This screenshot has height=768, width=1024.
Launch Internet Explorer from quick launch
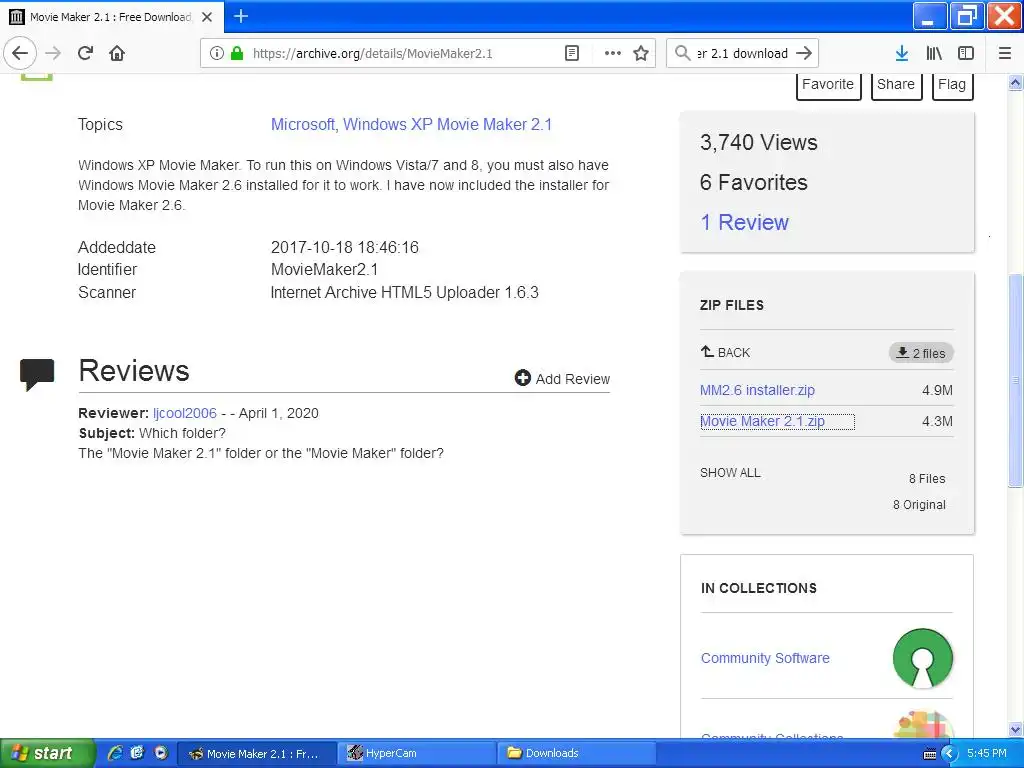coord(115,753)
